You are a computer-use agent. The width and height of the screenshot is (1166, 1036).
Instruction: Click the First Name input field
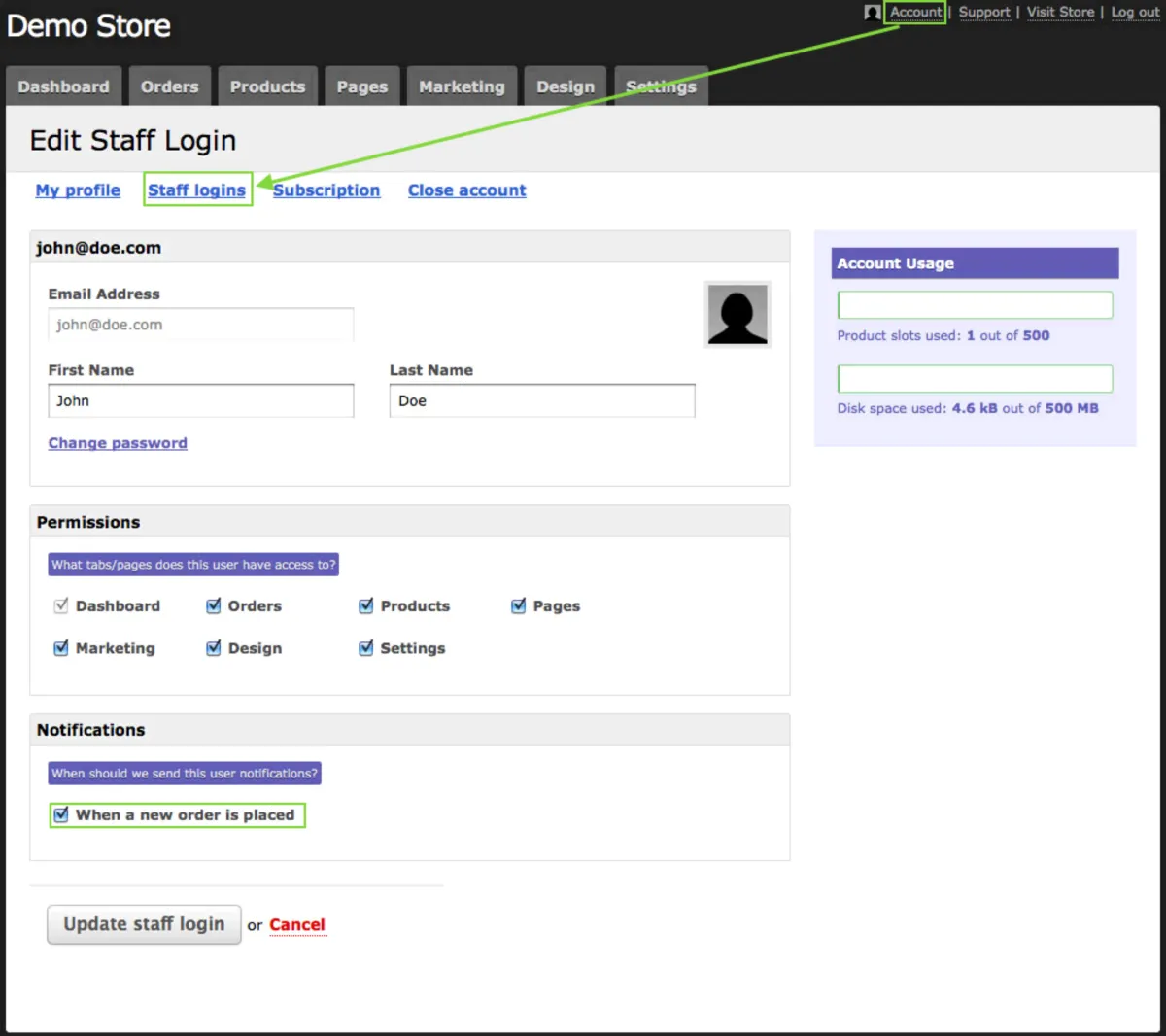point(201,400)
